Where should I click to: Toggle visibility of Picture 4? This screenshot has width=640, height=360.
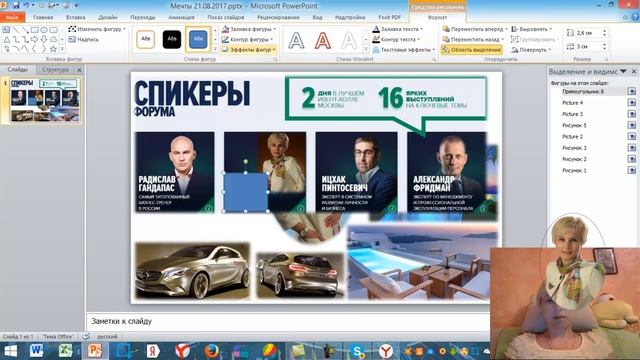631,103
